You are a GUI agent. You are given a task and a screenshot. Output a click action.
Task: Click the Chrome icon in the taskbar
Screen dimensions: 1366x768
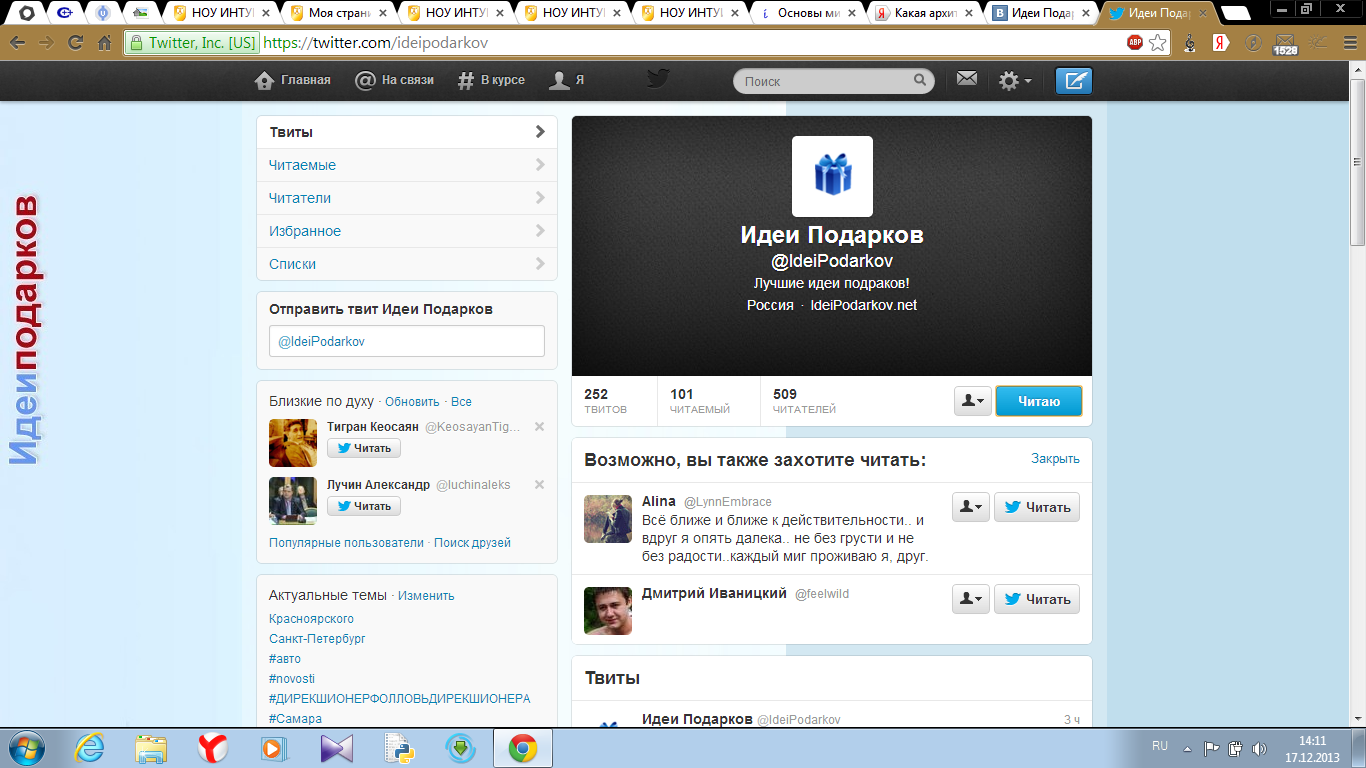pyautogui.click(x=522, y=748)
